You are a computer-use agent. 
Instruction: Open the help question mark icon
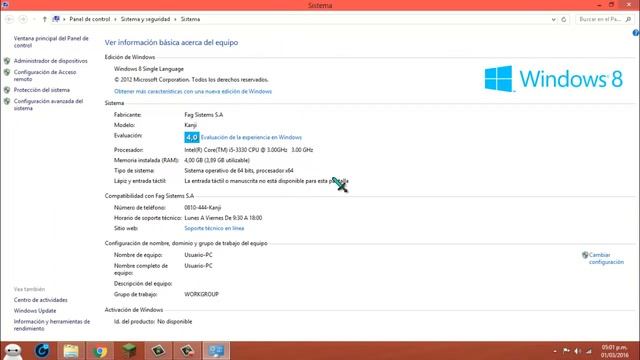(636, 33)
